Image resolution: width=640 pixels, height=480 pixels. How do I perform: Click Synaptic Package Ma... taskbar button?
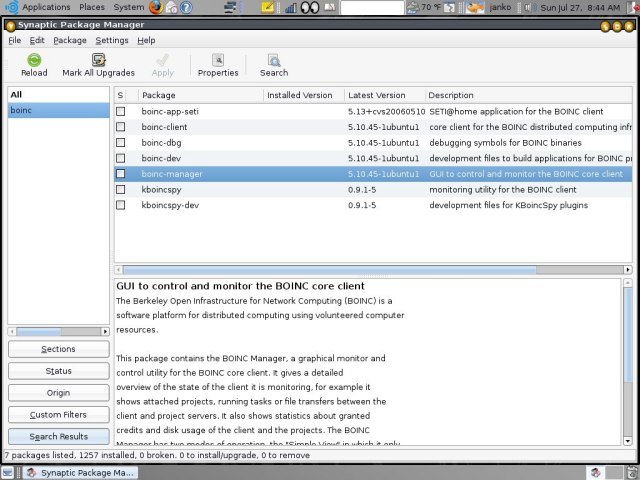80,473
